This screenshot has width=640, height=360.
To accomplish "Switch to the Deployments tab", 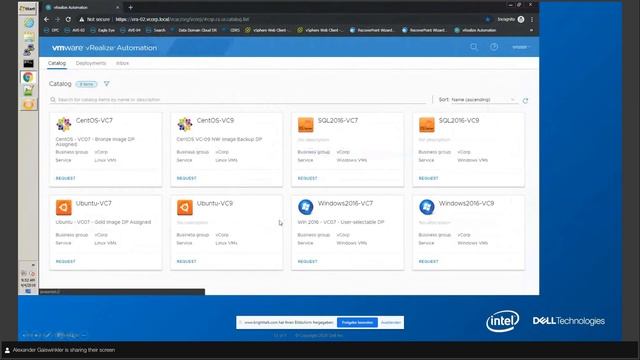I will point(91,63).
